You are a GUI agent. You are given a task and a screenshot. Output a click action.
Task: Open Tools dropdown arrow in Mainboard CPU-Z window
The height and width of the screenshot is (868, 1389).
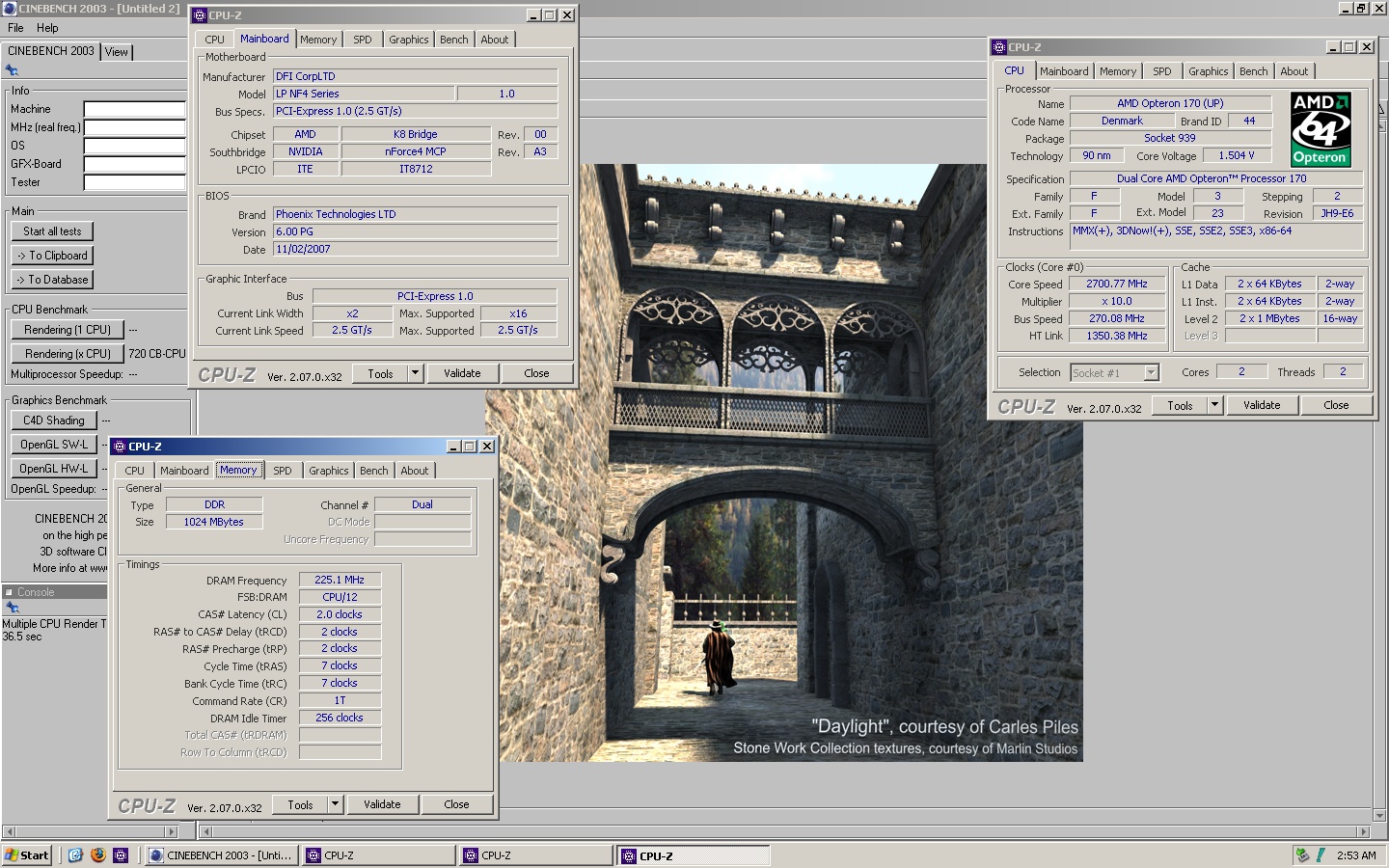point(416,373)
